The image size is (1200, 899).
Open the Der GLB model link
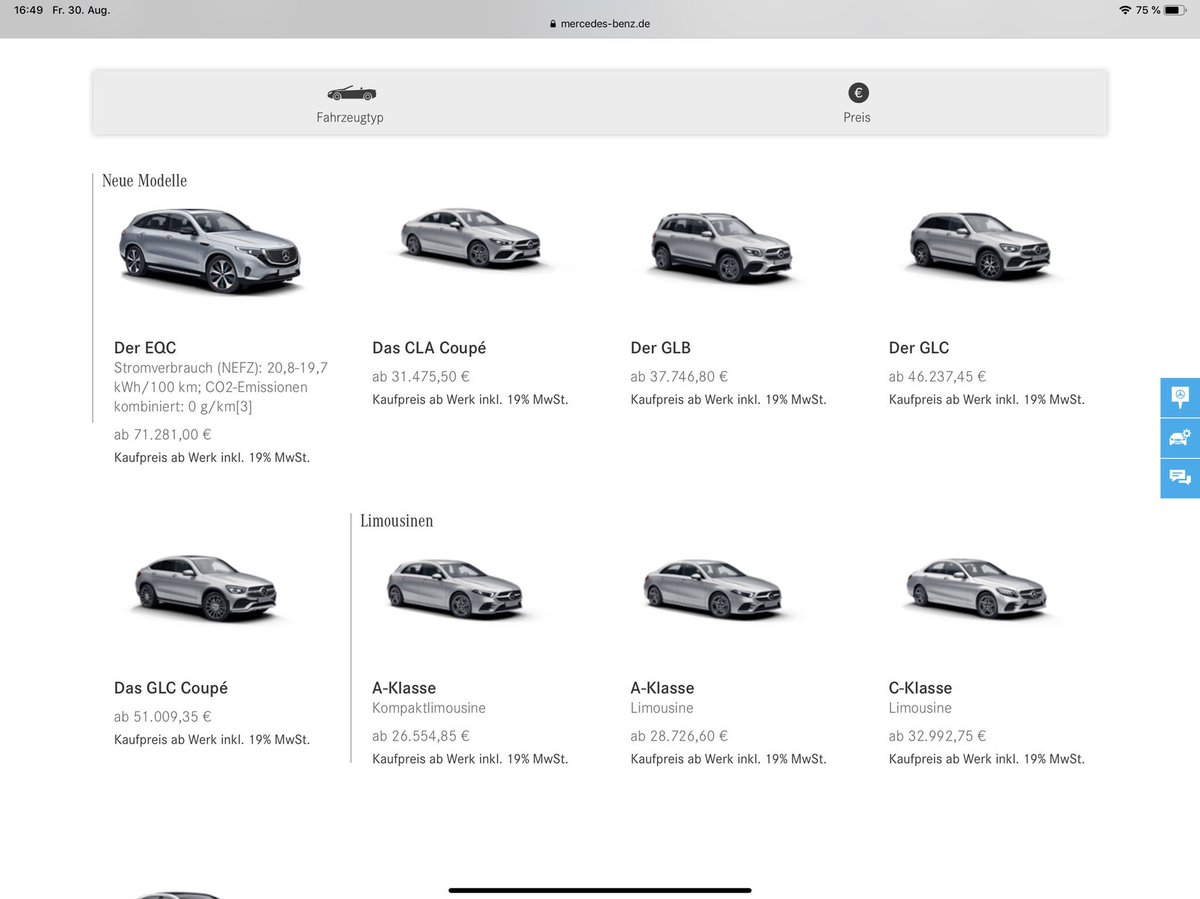(x=660, y=348)
